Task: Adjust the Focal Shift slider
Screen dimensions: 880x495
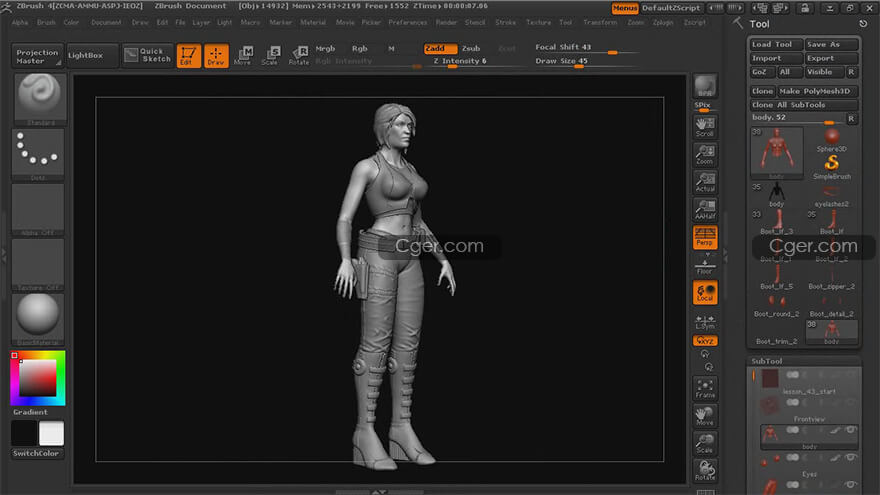Action: (587, 48)
